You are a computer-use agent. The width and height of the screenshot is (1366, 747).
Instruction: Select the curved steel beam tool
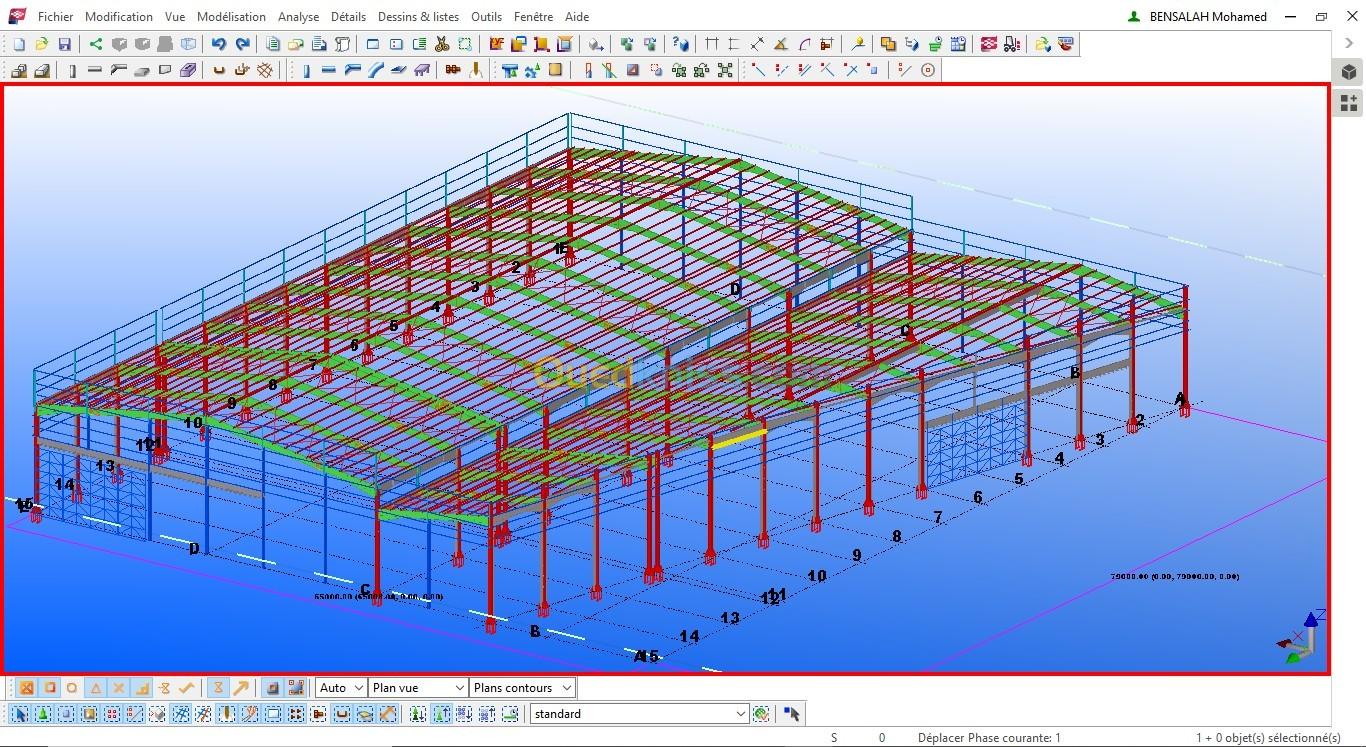375,70
